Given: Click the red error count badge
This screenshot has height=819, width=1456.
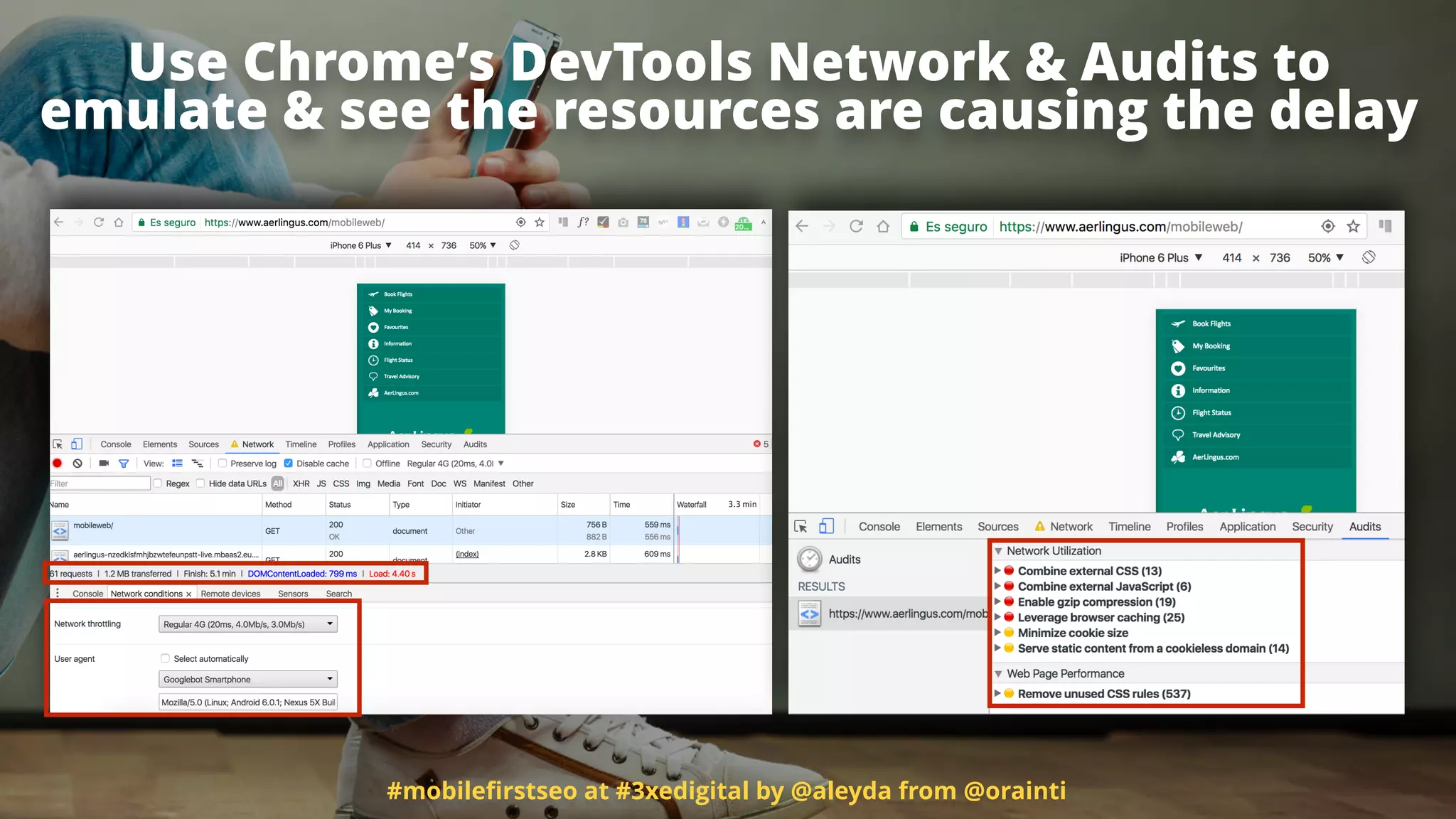Looking at the screenshot, I should click(x=761, y=444).
